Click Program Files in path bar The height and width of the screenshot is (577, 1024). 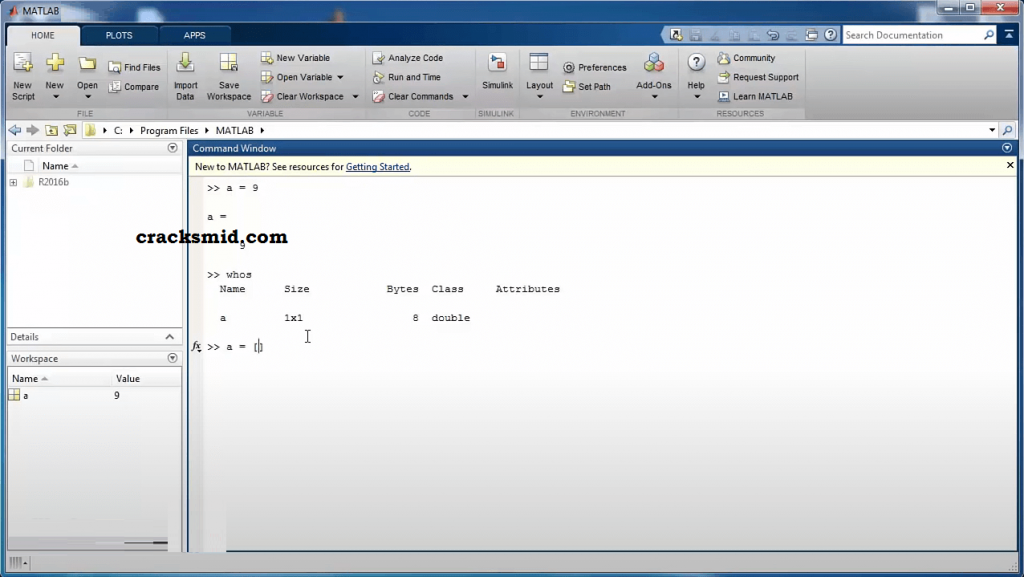click(x=168, y=131)
